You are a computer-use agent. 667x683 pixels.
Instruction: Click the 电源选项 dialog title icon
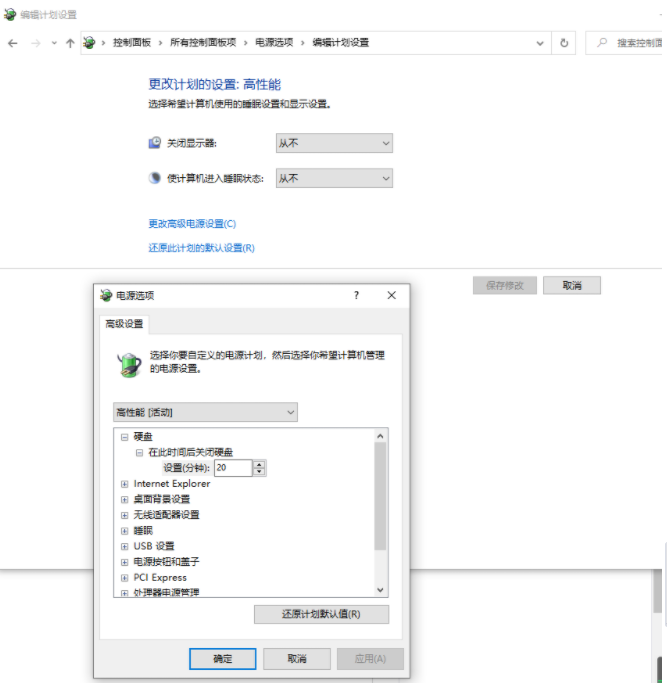pyautogui.click(x=106, y=295)
